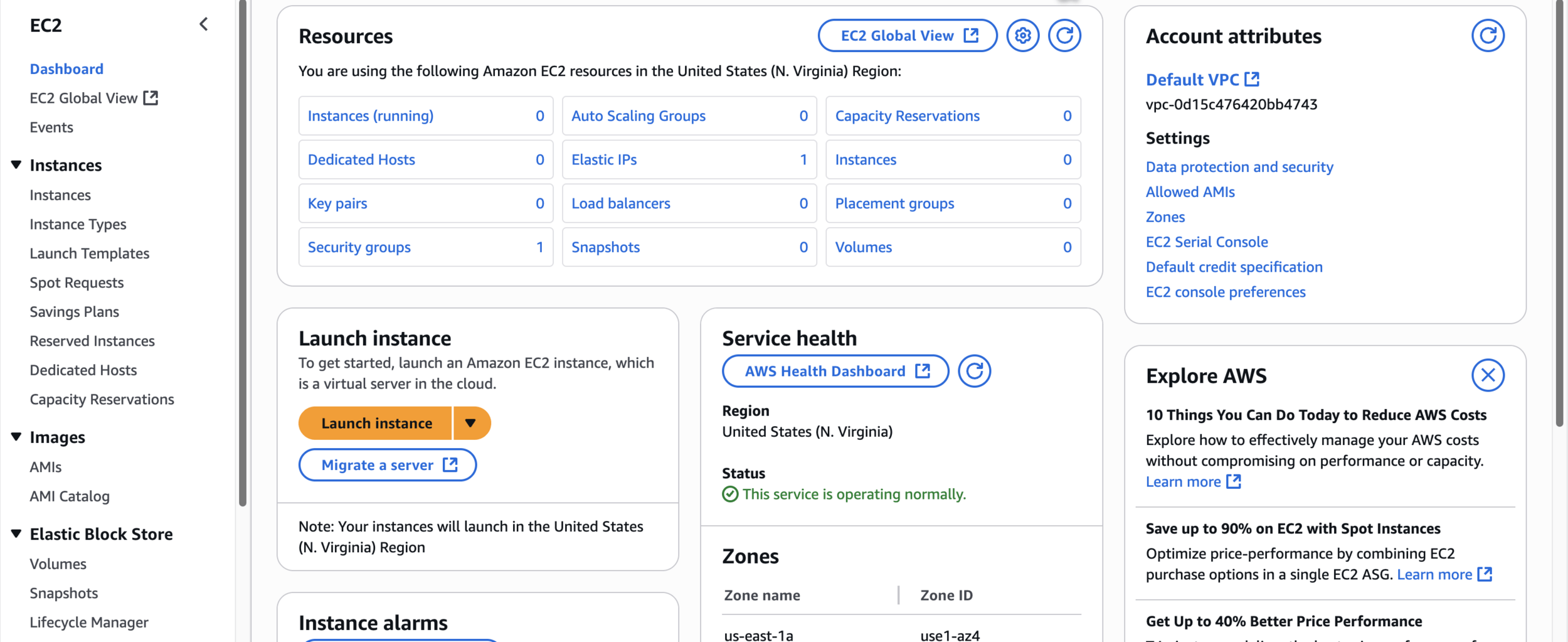This screenshot has width=1568, height=642.
Task: Open Default credit specification setting
Action: click(1234, 267)
